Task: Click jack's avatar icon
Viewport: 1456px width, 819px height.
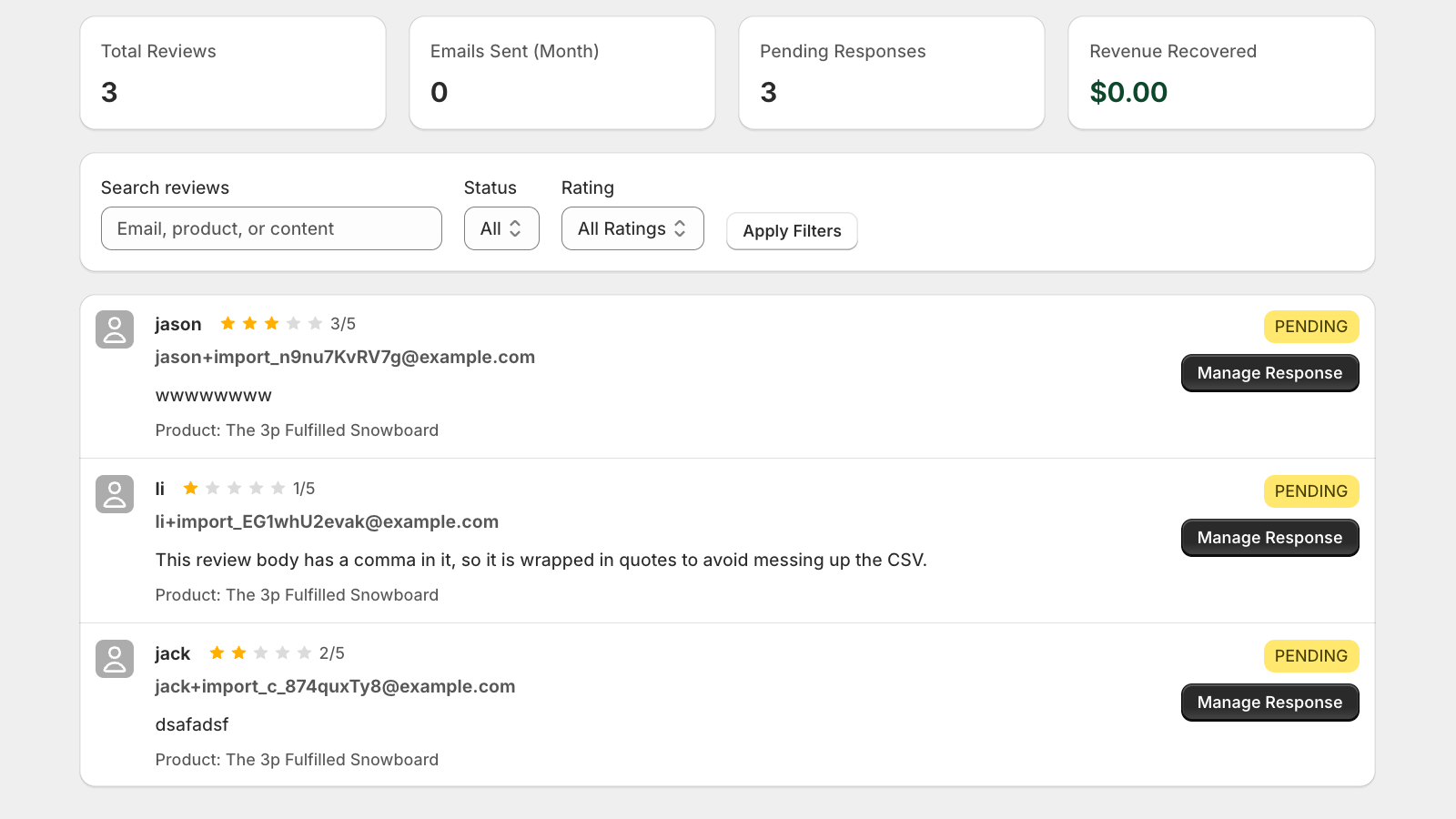Action: [115, 659]
